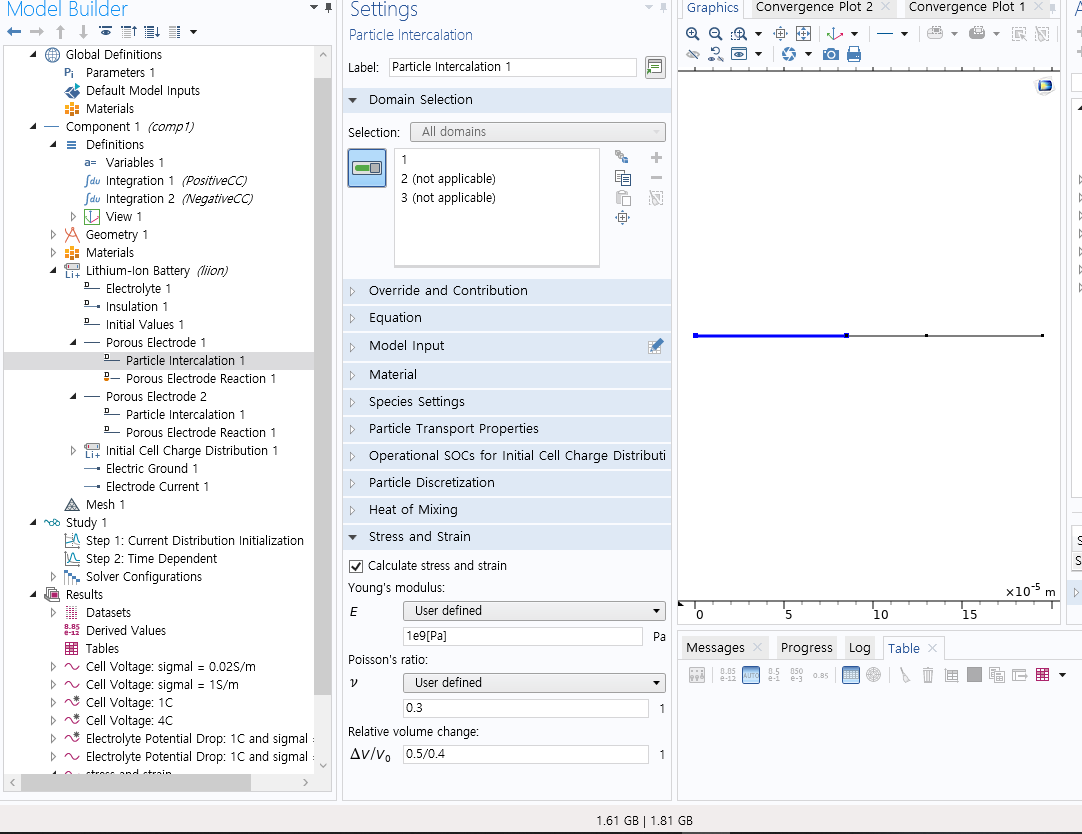Open the Messages tab
The height and width of the screenshot is (834, 1082).
(x=715, y=648)
